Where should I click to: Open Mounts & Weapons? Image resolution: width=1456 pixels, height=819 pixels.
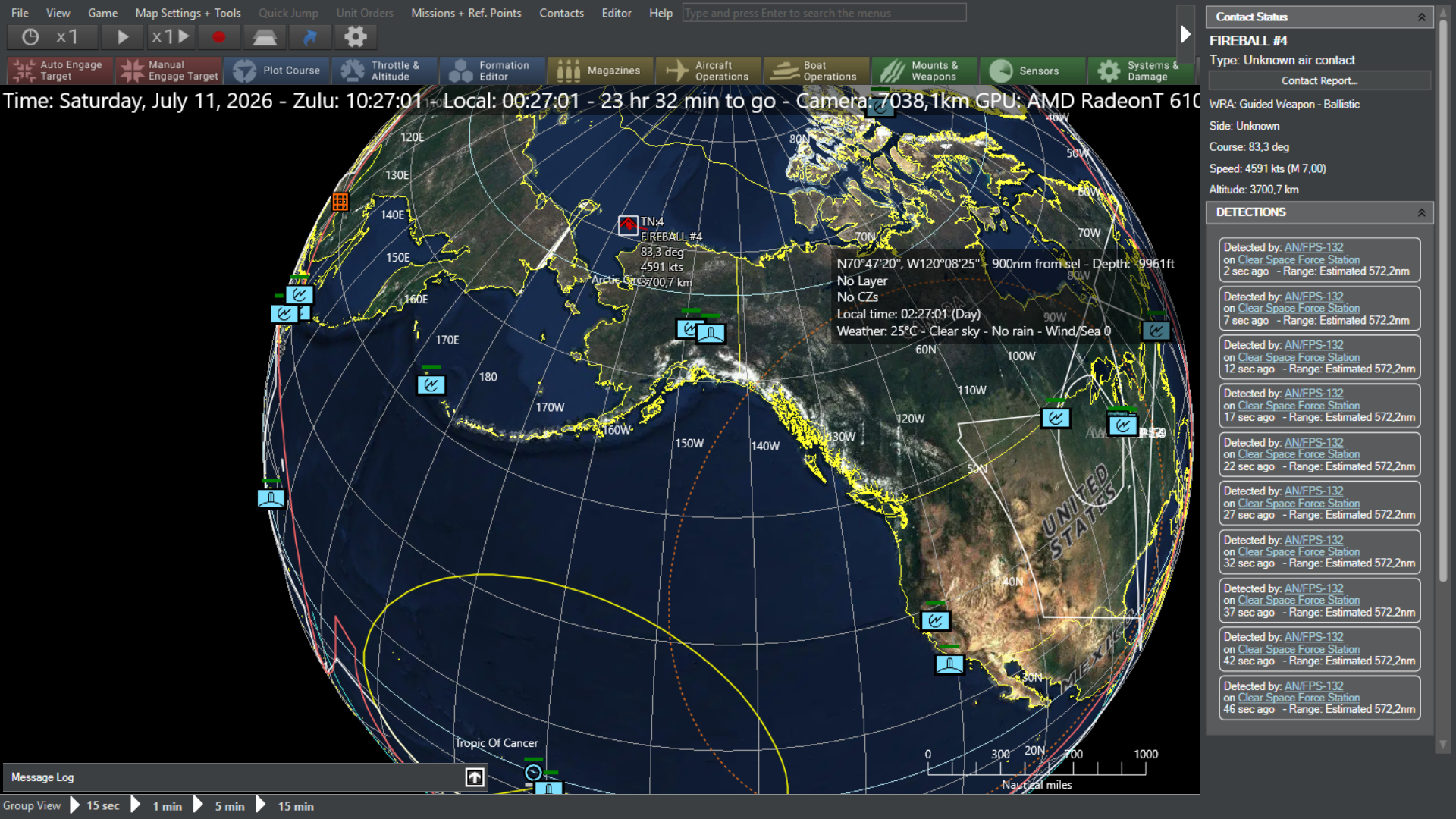coord(925,71)
